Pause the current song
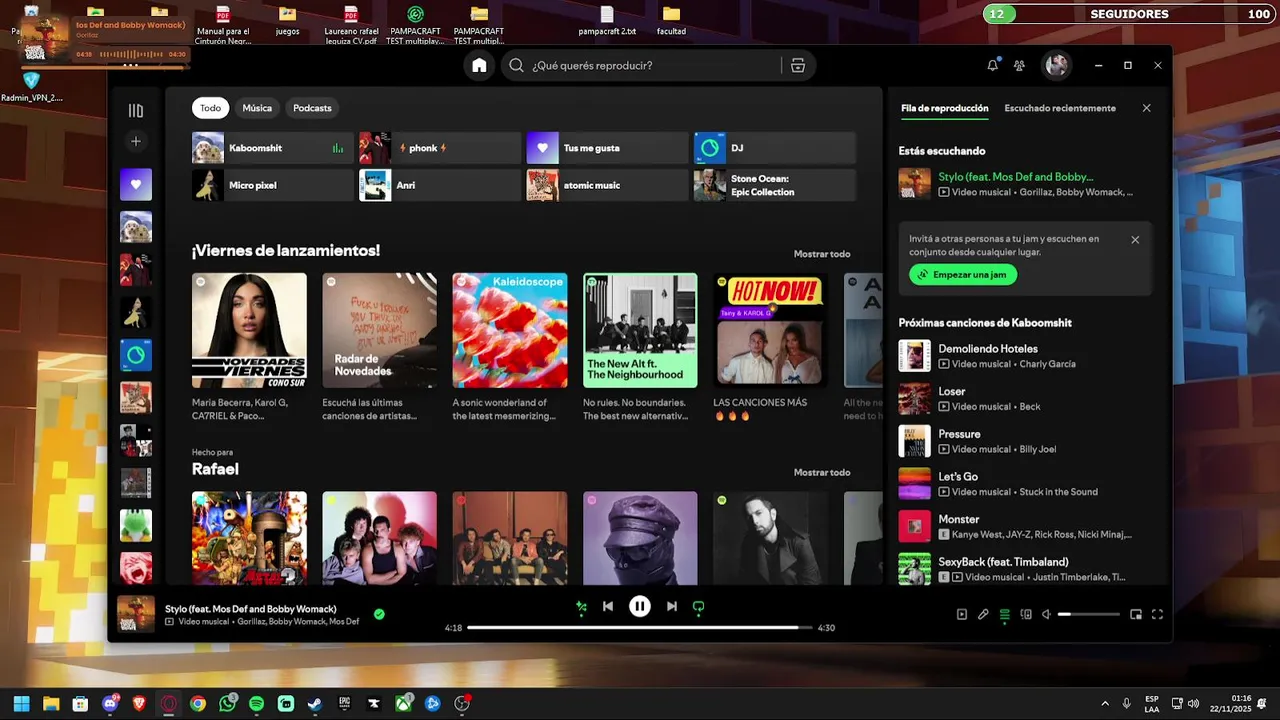The width and height of the screenshot is (1280, 720). tap(640, 606)
